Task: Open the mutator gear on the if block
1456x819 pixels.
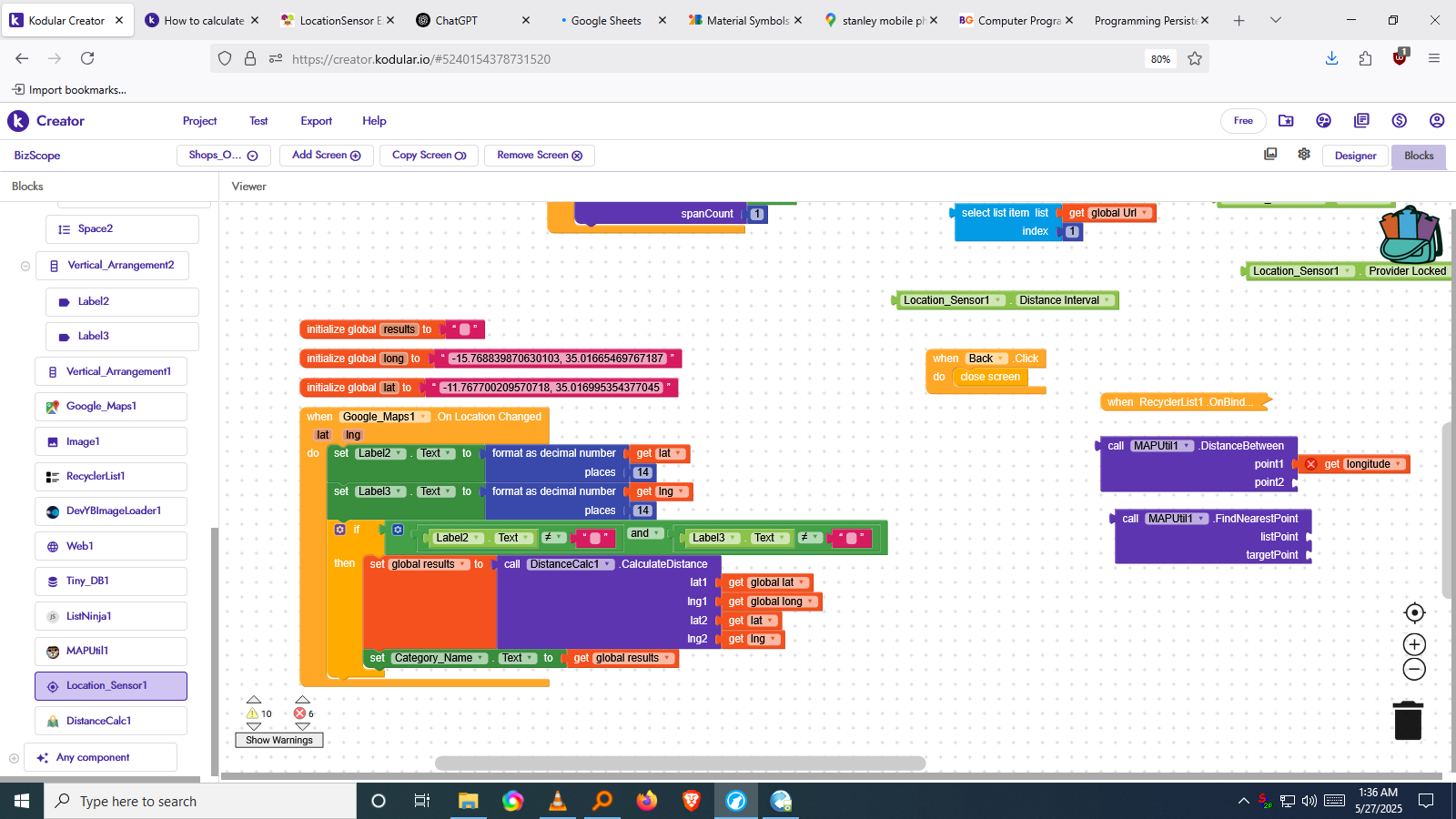Action: [340, 529]
